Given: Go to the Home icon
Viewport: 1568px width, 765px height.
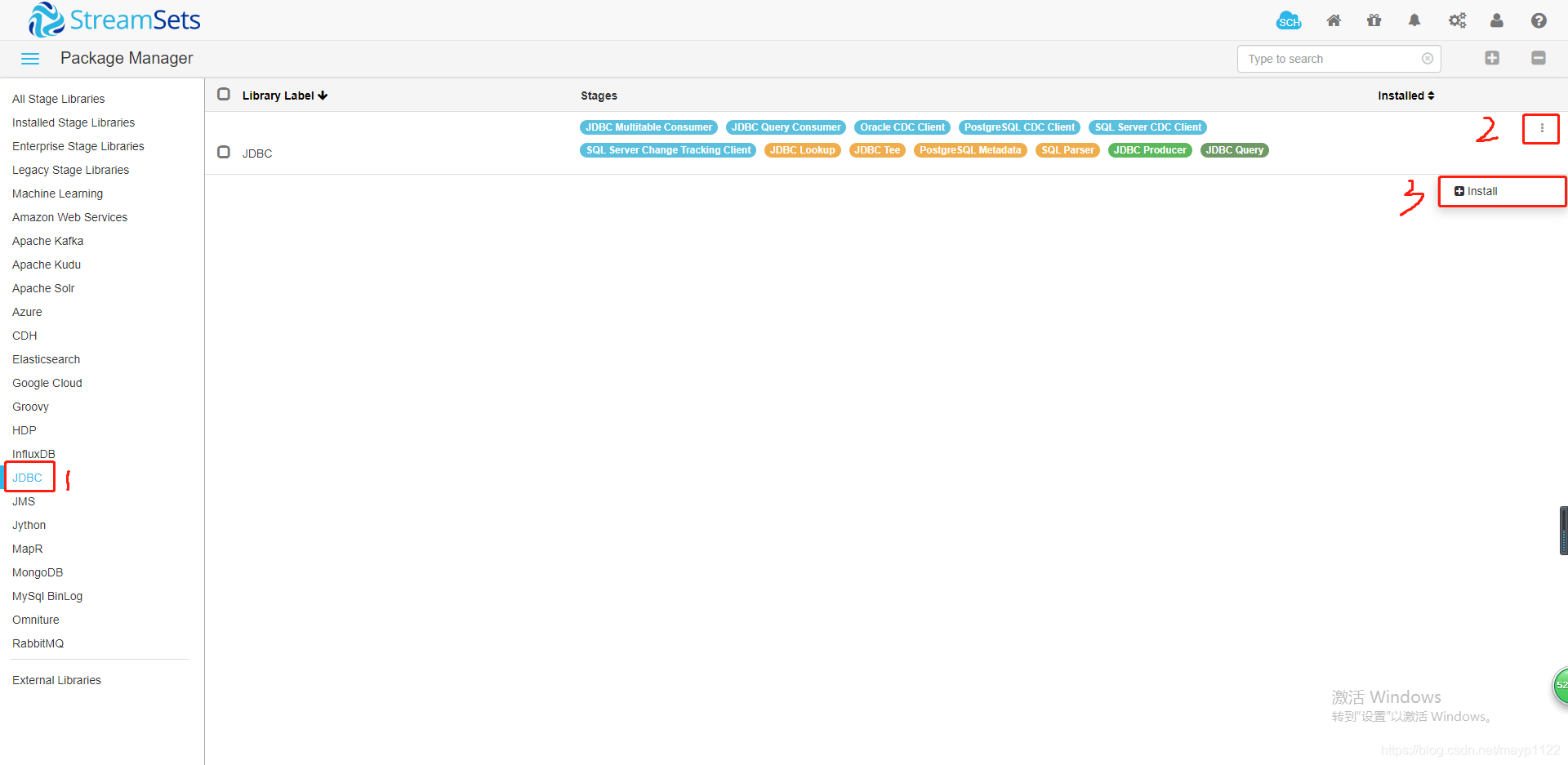Looking at the screenshot, I should (1334, 20).
